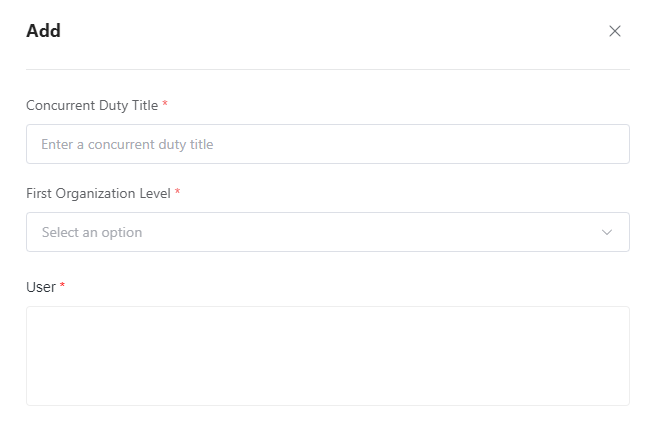Click red asterisk beside First Organization Level
Screen dimensions: 649x429
(177, 193)
